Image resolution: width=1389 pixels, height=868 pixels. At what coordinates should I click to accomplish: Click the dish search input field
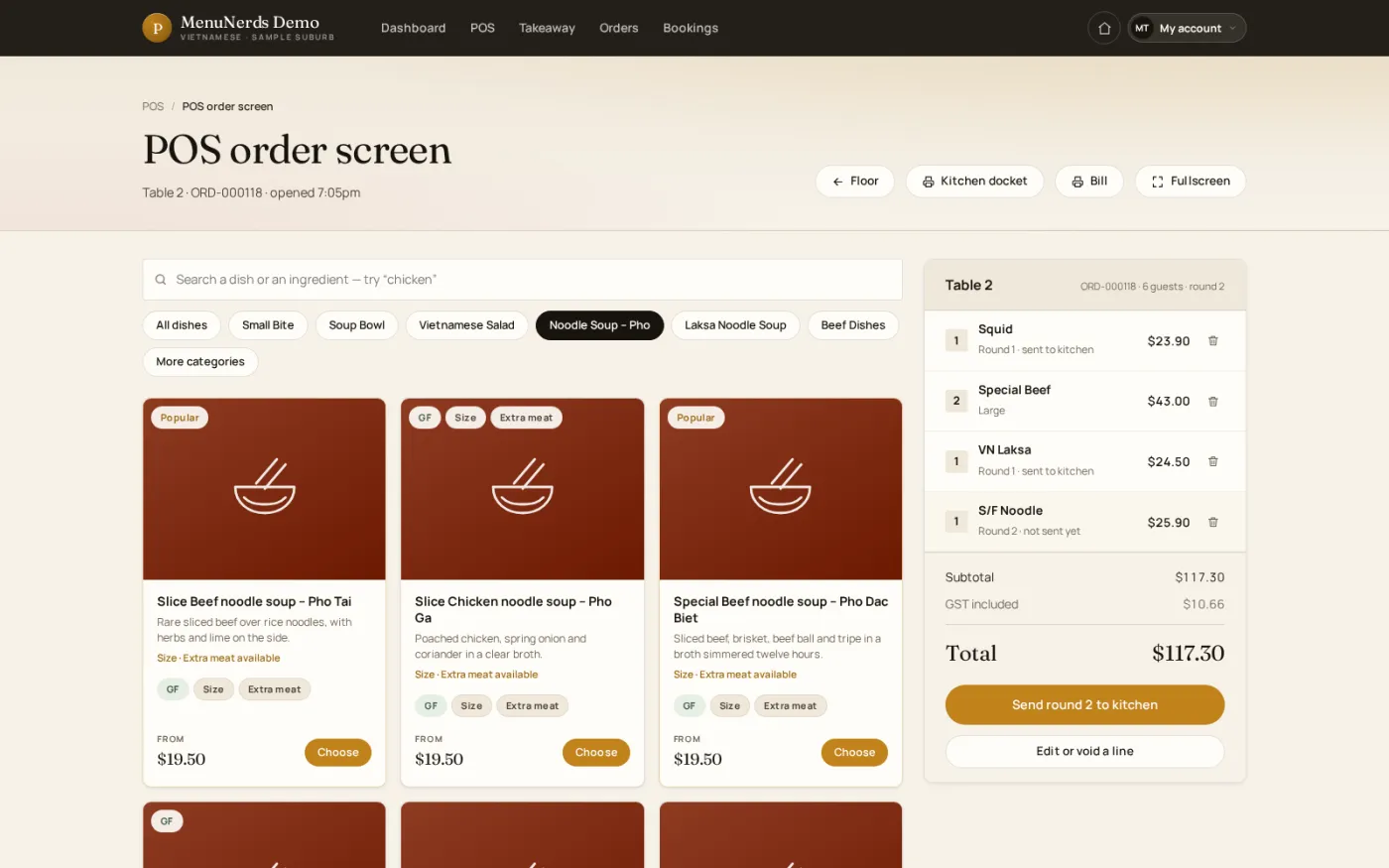523,280
